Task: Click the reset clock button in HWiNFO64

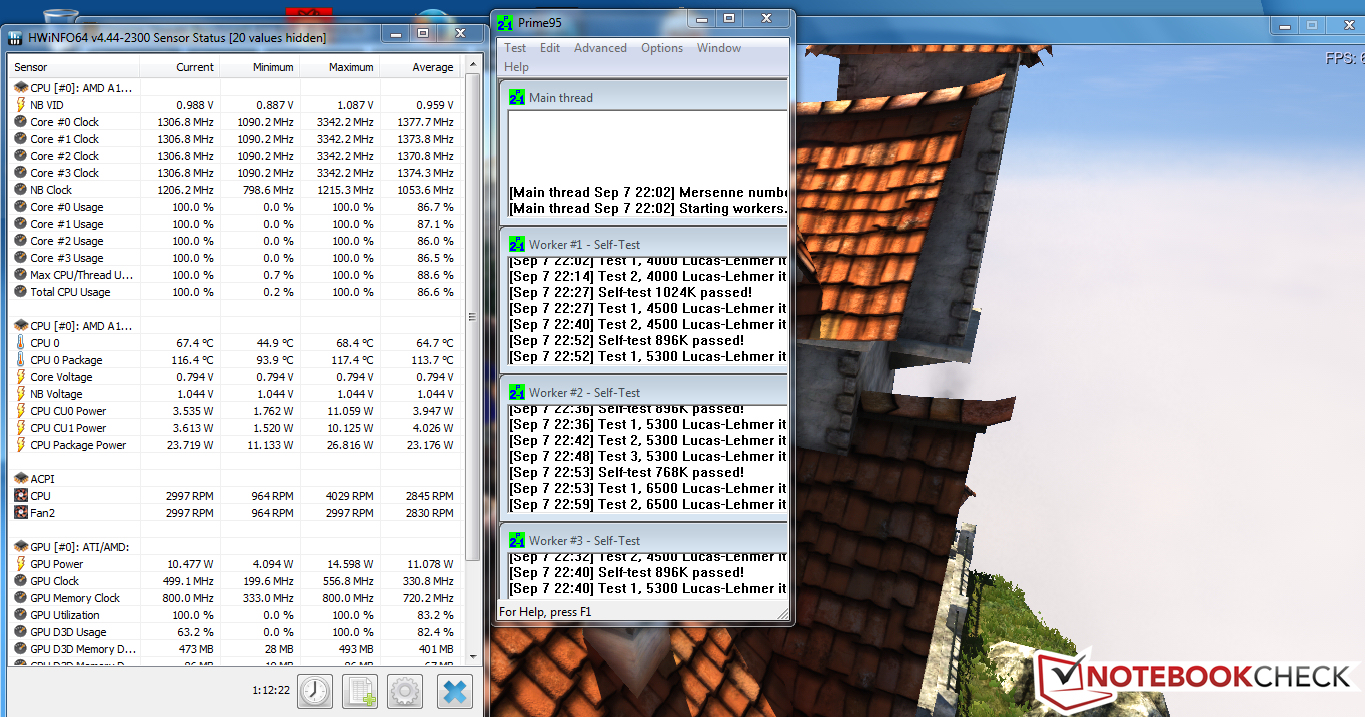Action: tap(315, 691)
